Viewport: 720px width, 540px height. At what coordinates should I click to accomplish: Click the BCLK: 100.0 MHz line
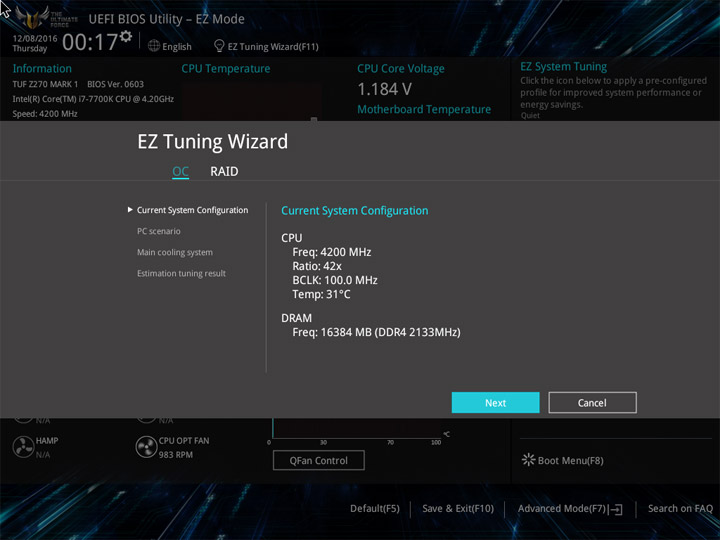[x=335, y=280]
